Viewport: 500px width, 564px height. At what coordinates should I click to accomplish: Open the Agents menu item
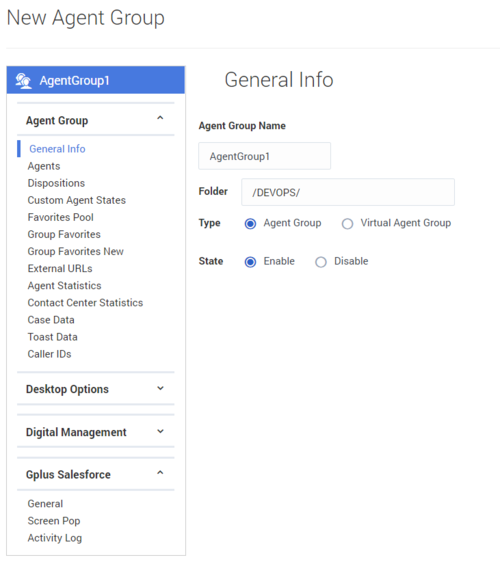coord(44,166)
